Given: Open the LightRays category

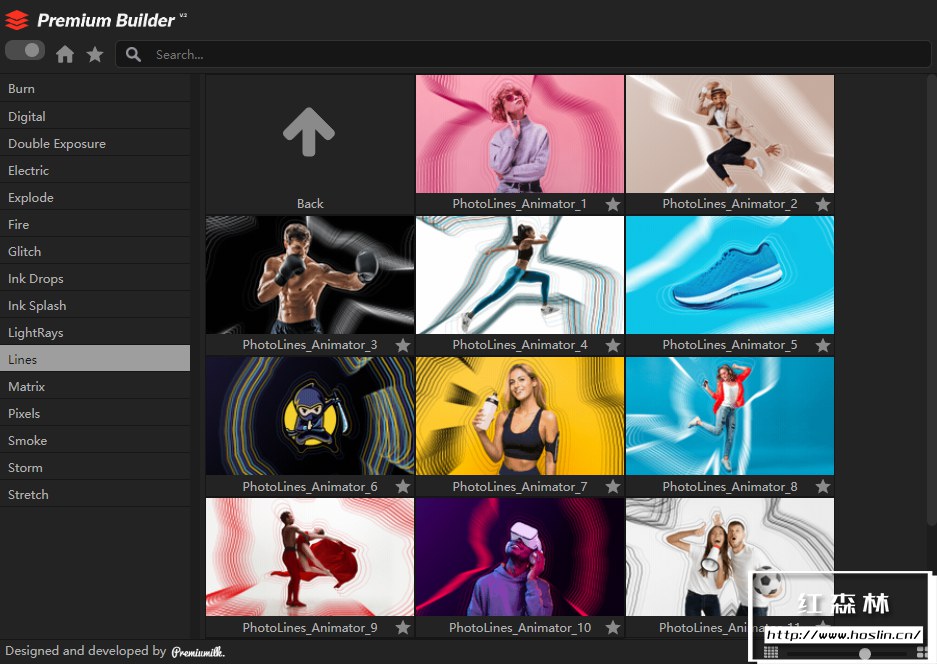Looking at the screenshot, I should pos(95,332).
